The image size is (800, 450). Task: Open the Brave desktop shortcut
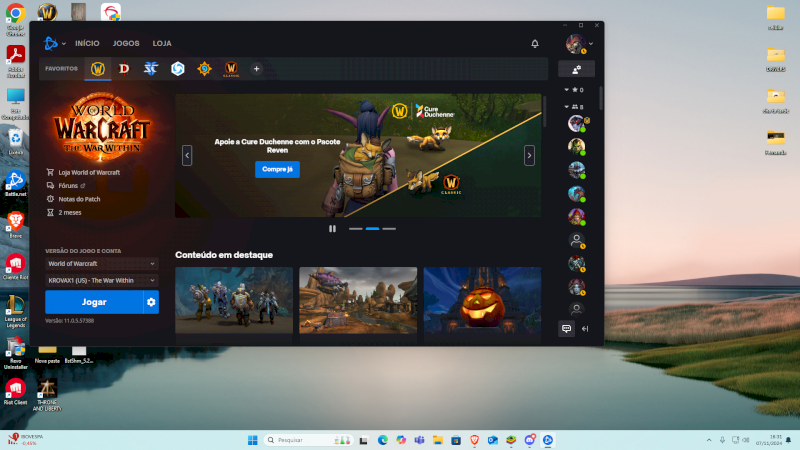(15, 225)
